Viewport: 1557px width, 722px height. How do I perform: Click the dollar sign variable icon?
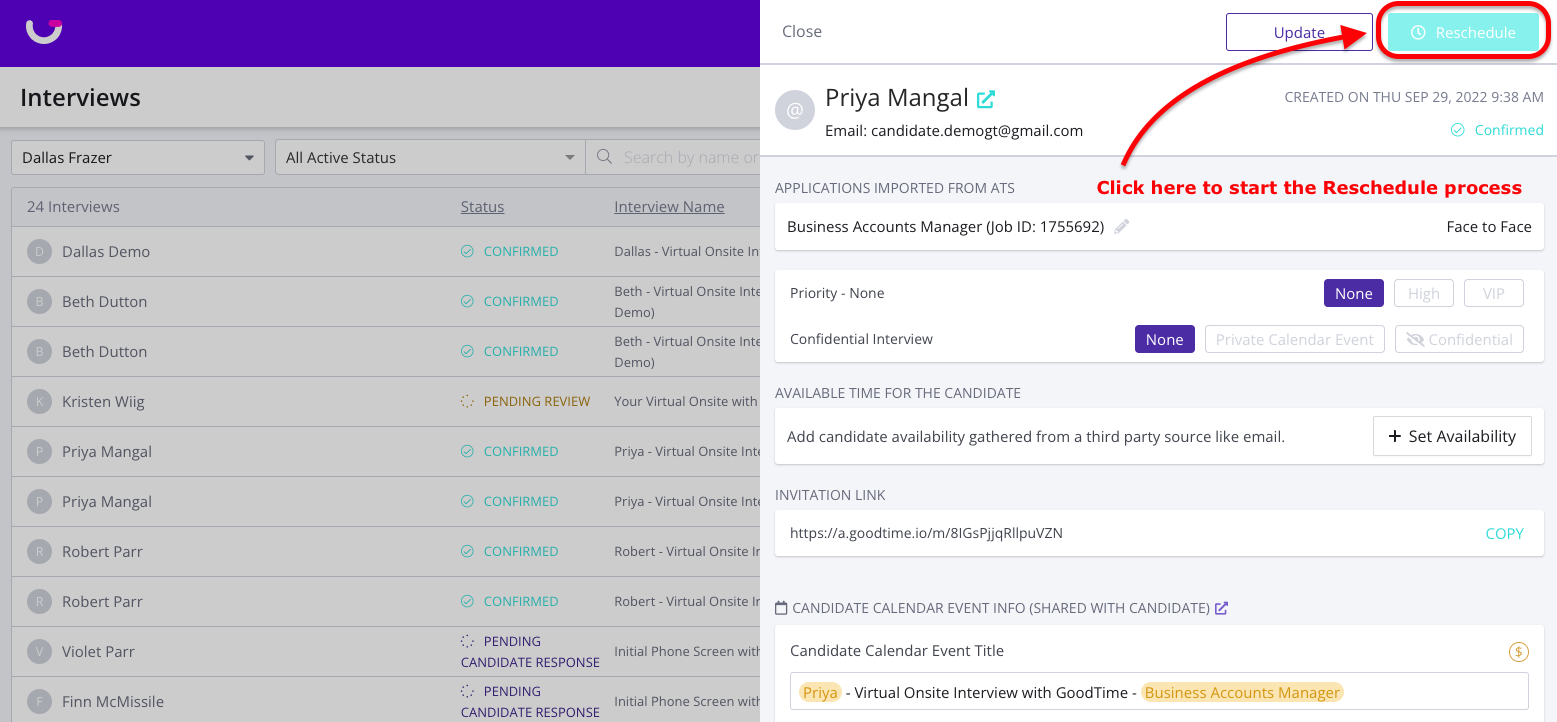coord(1518,652)
